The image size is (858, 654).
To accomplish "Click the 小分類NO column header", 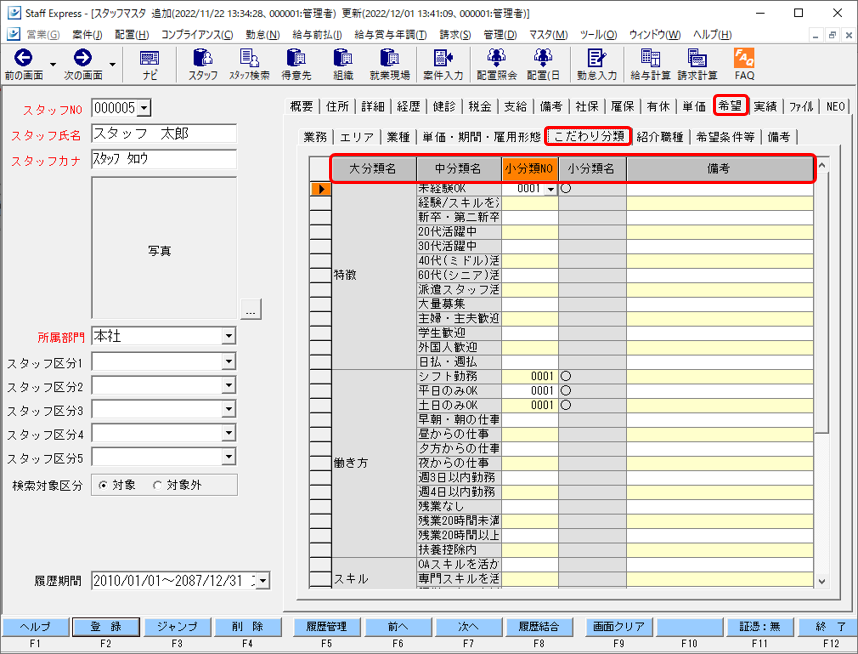I will (x=530, y=169).
